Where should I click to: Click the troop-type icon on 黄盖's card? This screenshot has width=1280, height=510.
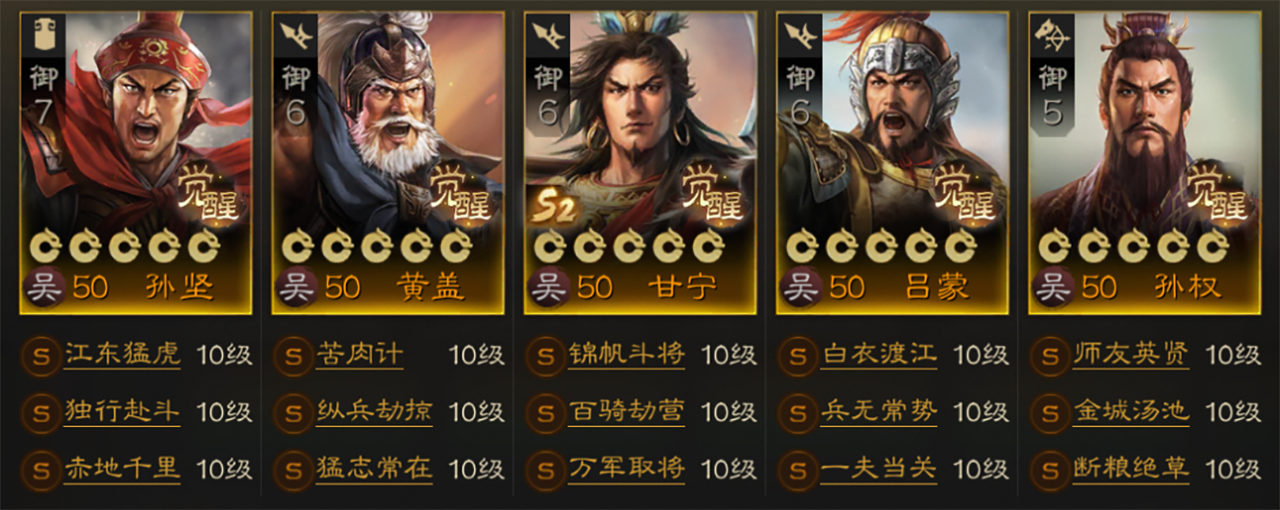(x=295, y=36)
